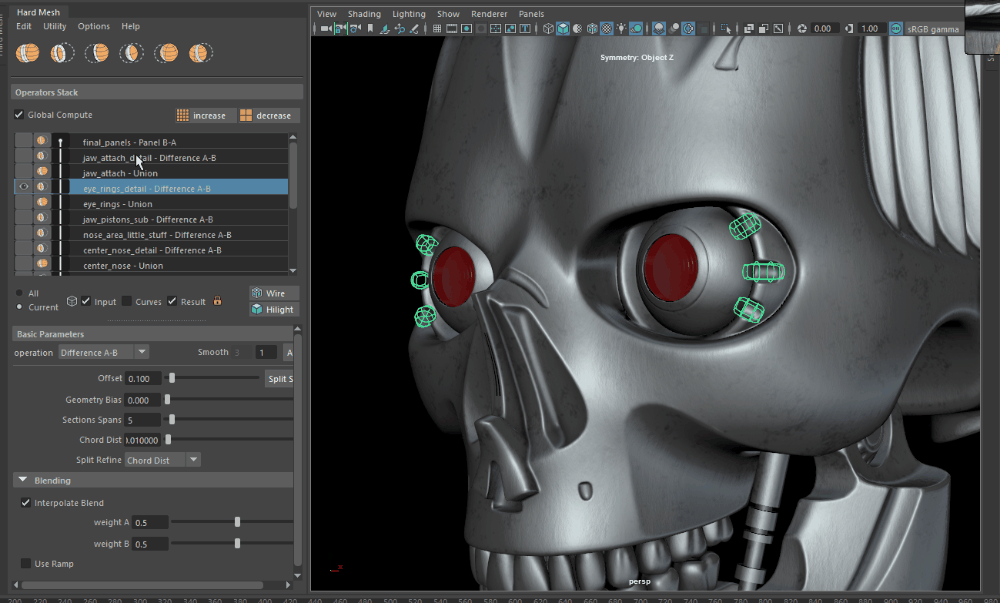The height and width of the screenshot is (603, 1000).
Task: Open the Utility menu in Hard Mesh
Action: [55, 26]
